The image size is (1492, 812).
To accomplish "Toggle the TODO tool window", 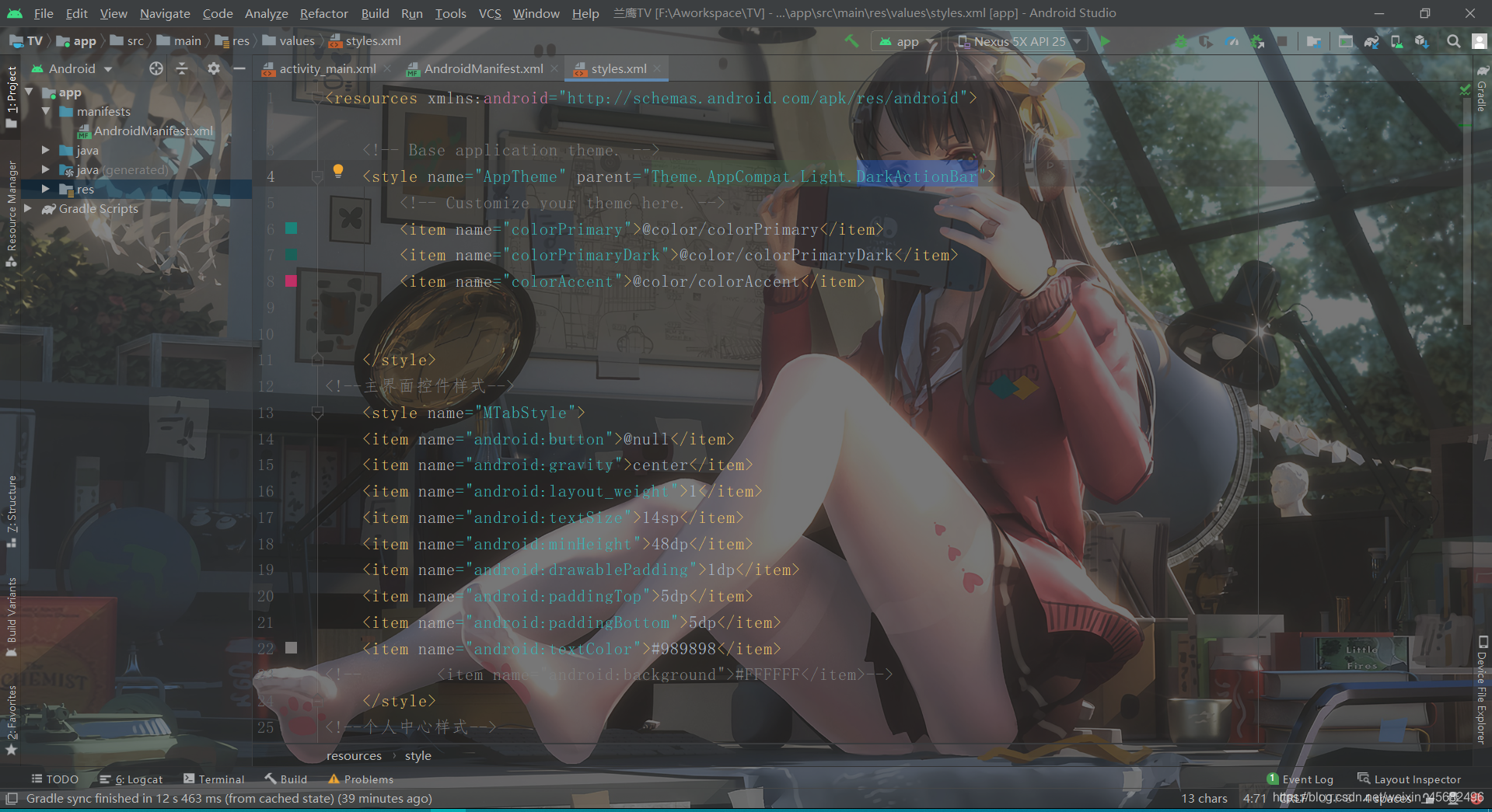I will (54, 779).
